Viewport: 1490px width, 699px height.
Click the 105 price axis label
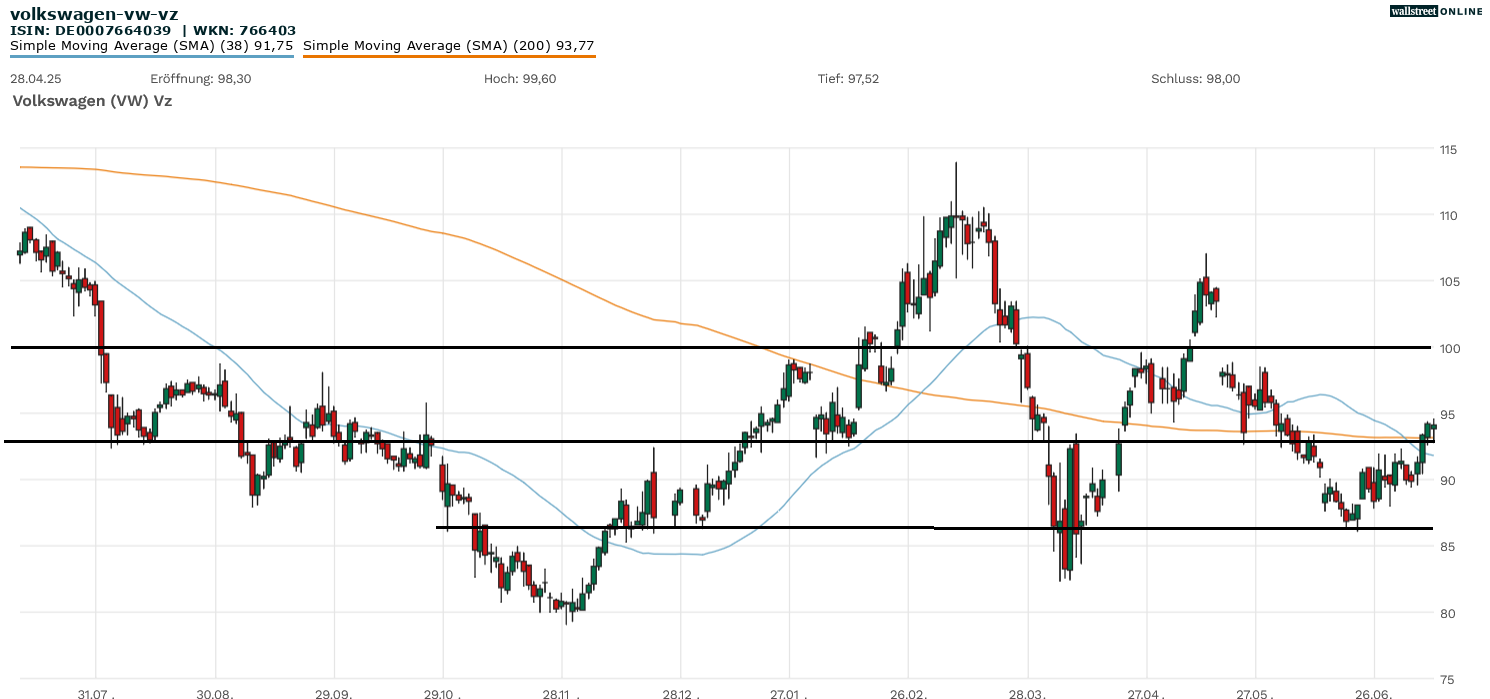(x=1448, y=282)
